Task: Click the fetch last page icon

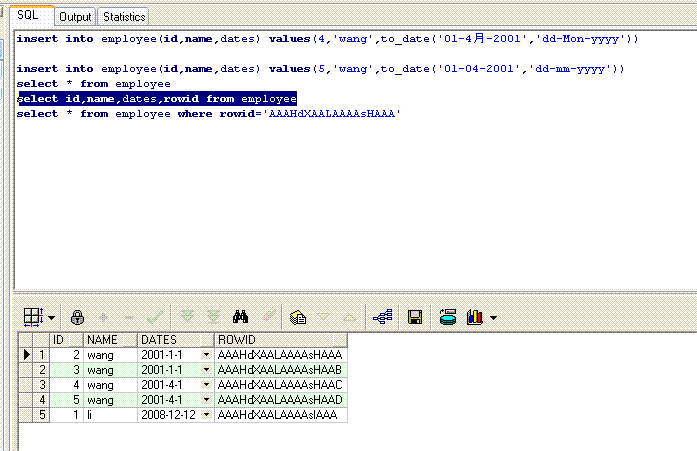Action: [x=213, y=316]
